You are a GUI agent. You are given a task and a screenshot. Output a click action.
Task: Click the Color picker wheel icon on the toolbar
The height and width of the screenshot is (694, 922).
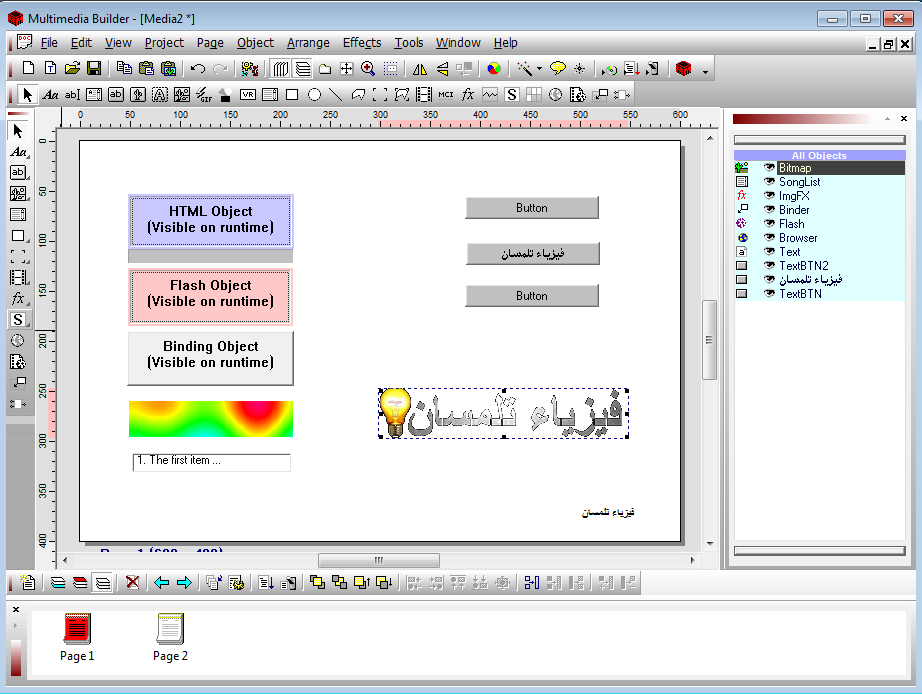pos(493,69)
